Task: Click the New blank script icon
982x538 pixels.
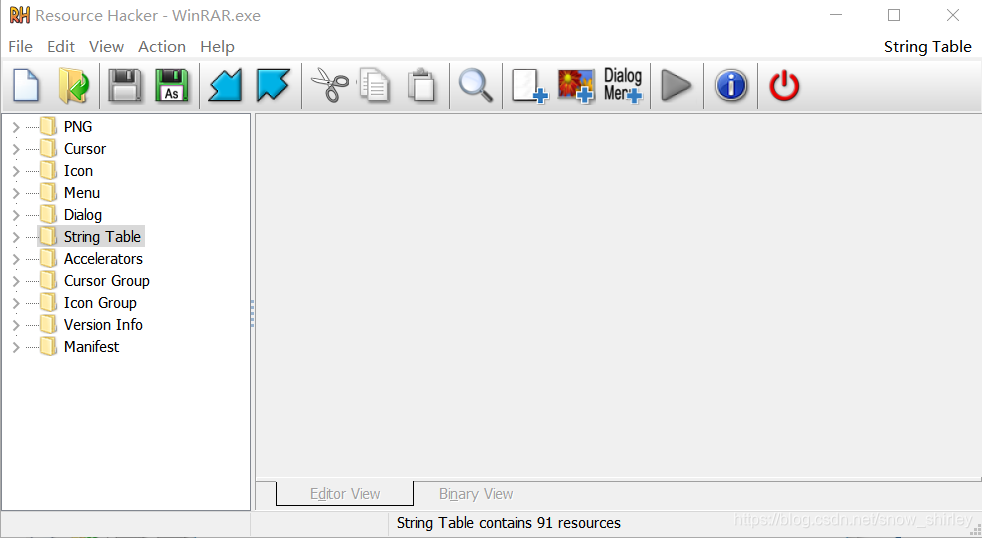Action: coord(26,86)
